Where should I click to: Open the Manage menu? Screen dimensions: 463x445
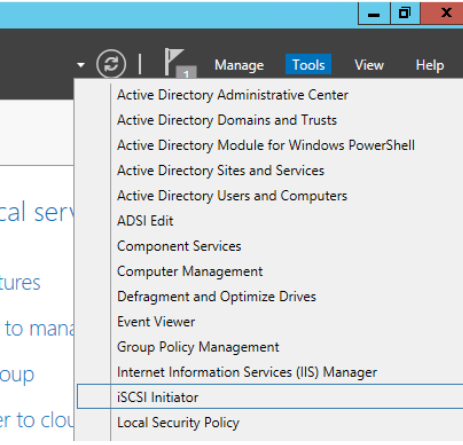point(239,65)
